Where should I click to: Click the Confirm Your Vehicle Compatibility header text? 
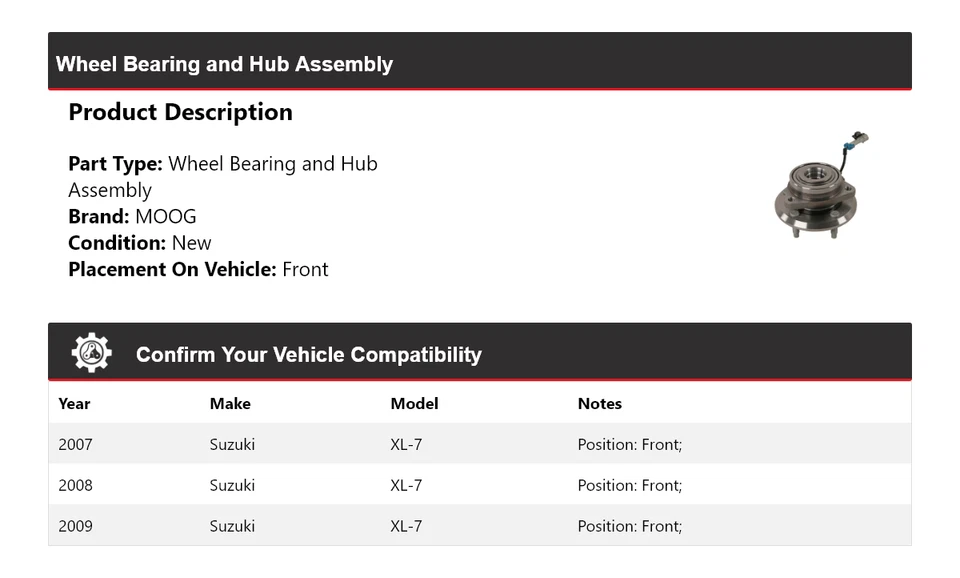click(x=308, y=355)
